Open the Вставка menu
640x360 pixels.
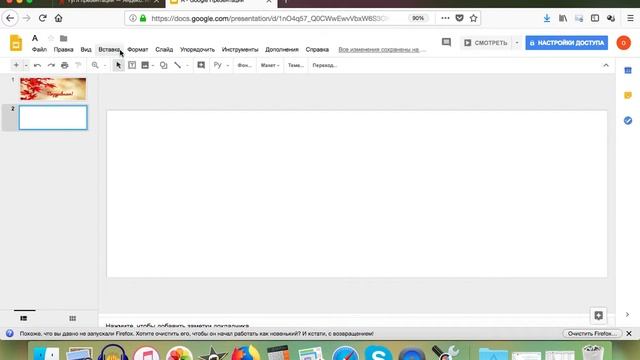(x=109, y=49)
